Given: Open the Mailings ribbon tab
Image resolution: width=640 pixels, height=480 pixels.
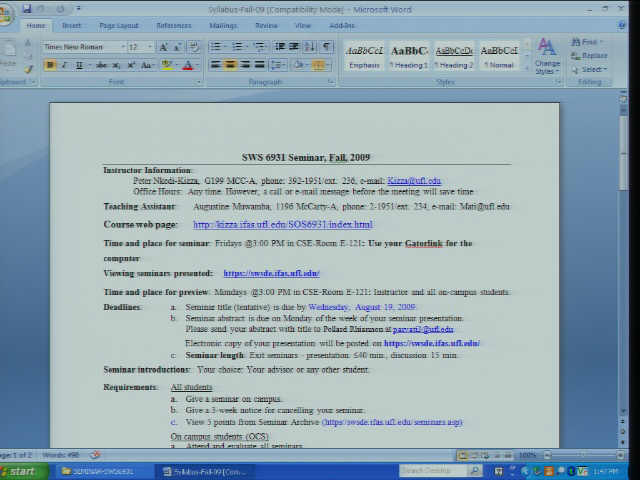Looking at the screenshot, I should tap(223, 25).
